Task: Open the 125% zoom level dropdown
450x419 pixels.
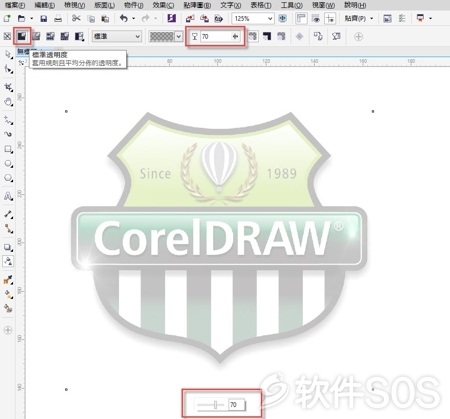Action: pos(270,18)
